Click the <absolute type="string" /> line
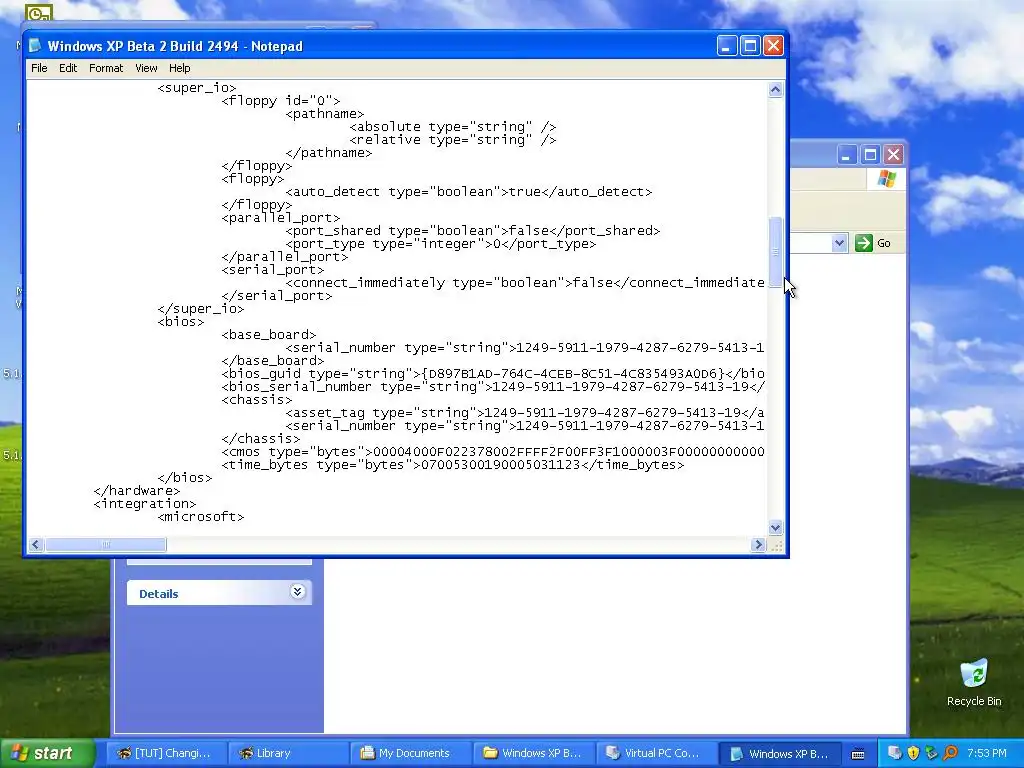1024x768 pixels. click(453, 127)
